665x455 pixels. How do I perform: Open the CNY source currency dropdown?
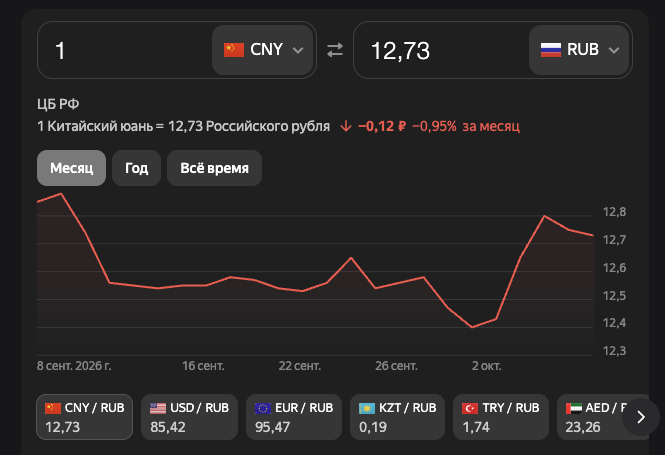tap(263, 50)
